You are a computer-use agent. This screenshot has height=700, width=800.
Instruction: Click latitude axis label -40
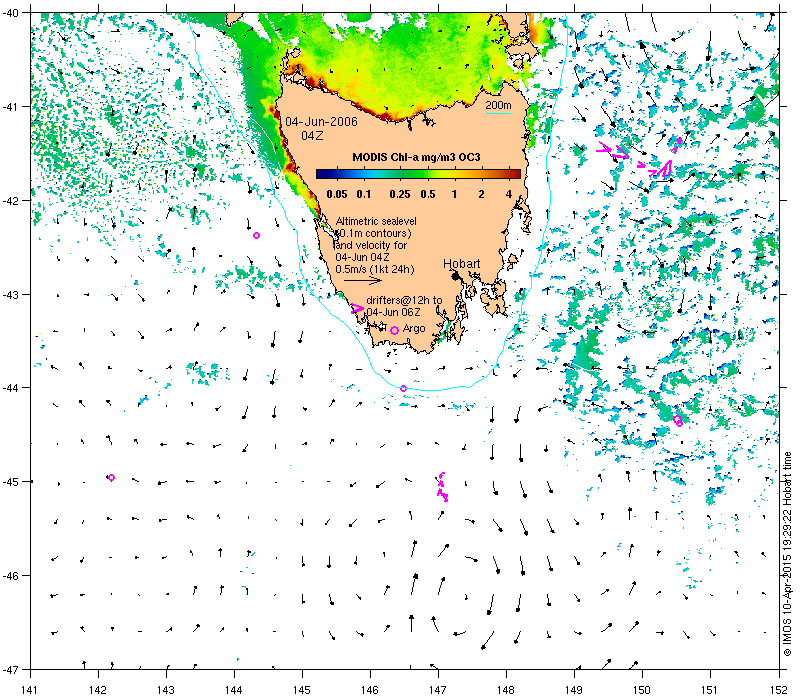pos(10,13)
